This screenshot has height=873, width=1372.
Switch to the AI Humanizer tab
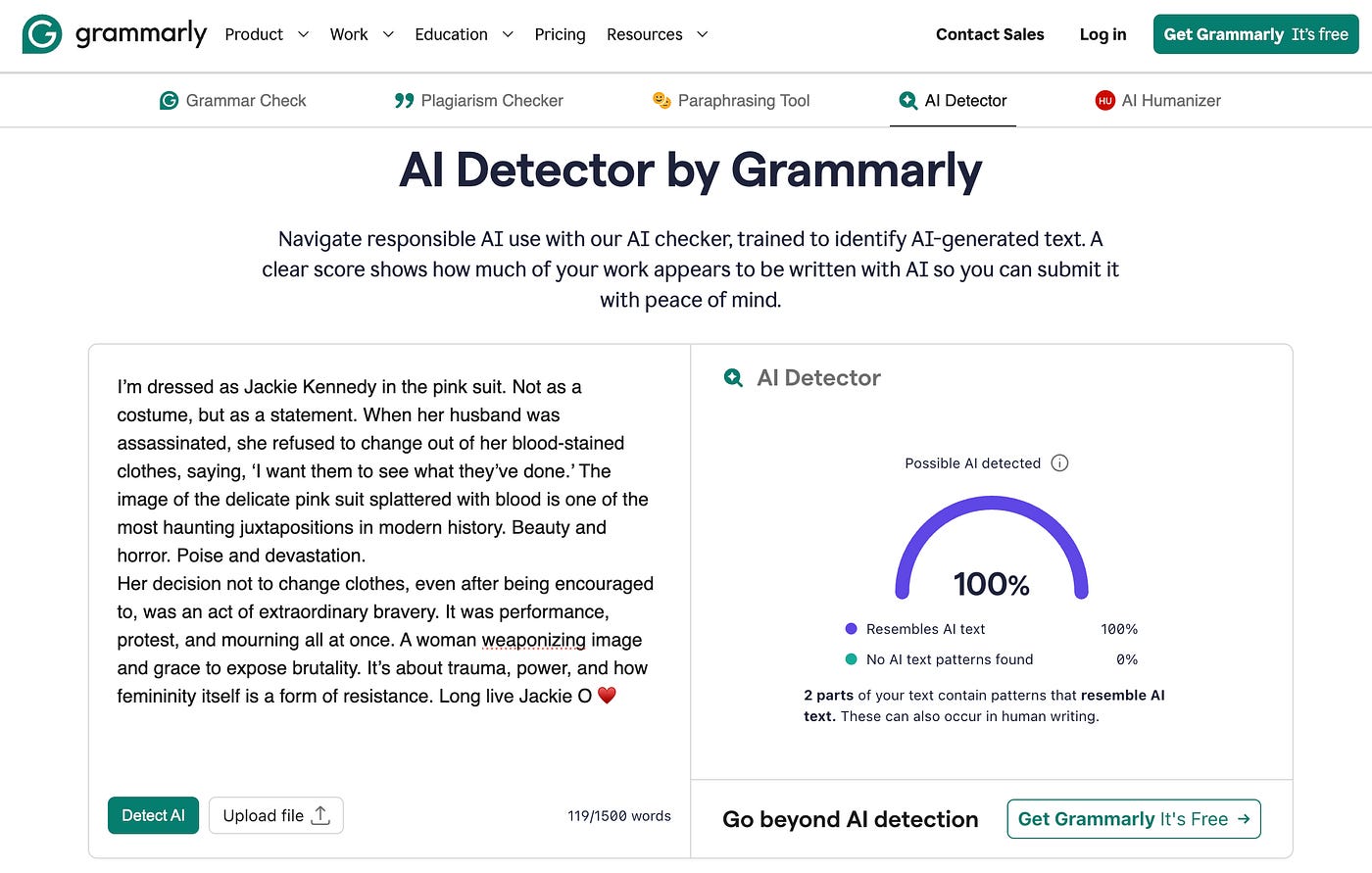[1158, 100]
